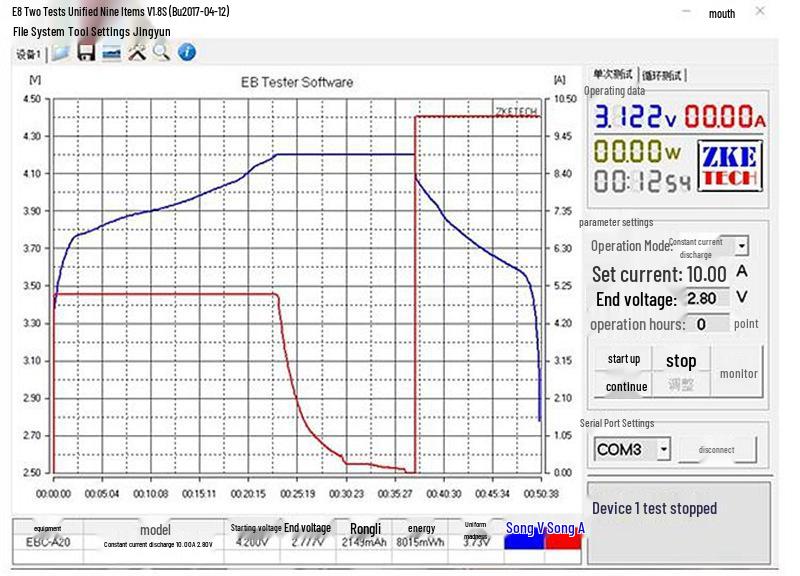Open the System menu
The image size is (800, 576).
point(48,32)
